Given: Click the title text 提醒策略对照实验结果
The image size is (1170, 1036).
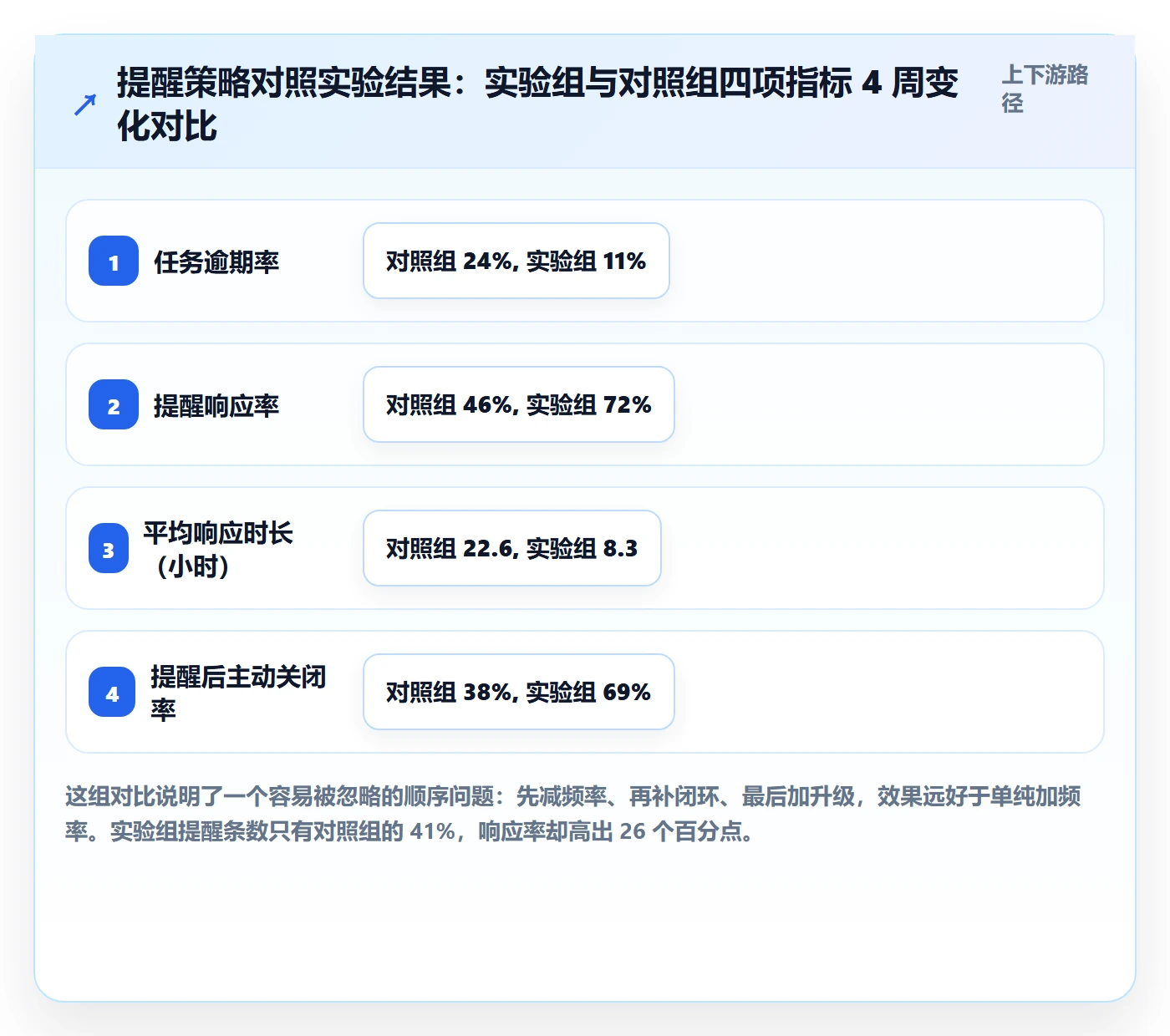Looking at the screenshot, I should [x=284, y=83].
